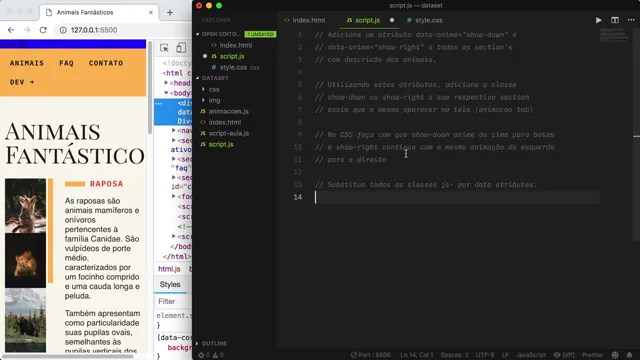Click Port : 5500 live server status
640x360 pixels.
point(371,355)
